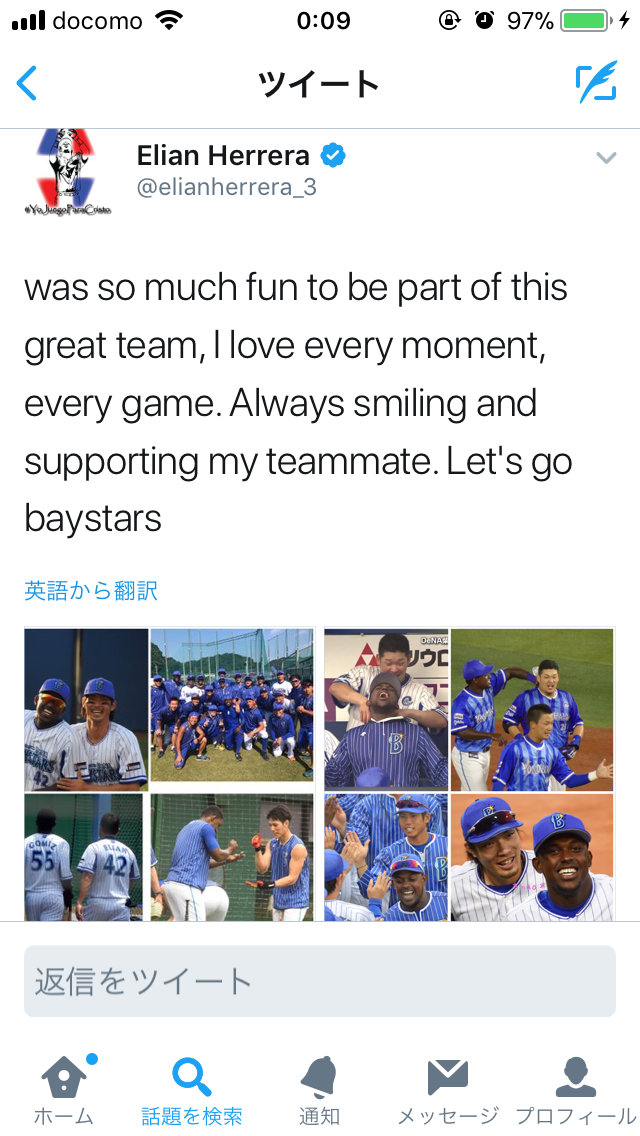Open Elian Herrera's profile avatar
640x1136 pixels.
click(x=68, y=172)
